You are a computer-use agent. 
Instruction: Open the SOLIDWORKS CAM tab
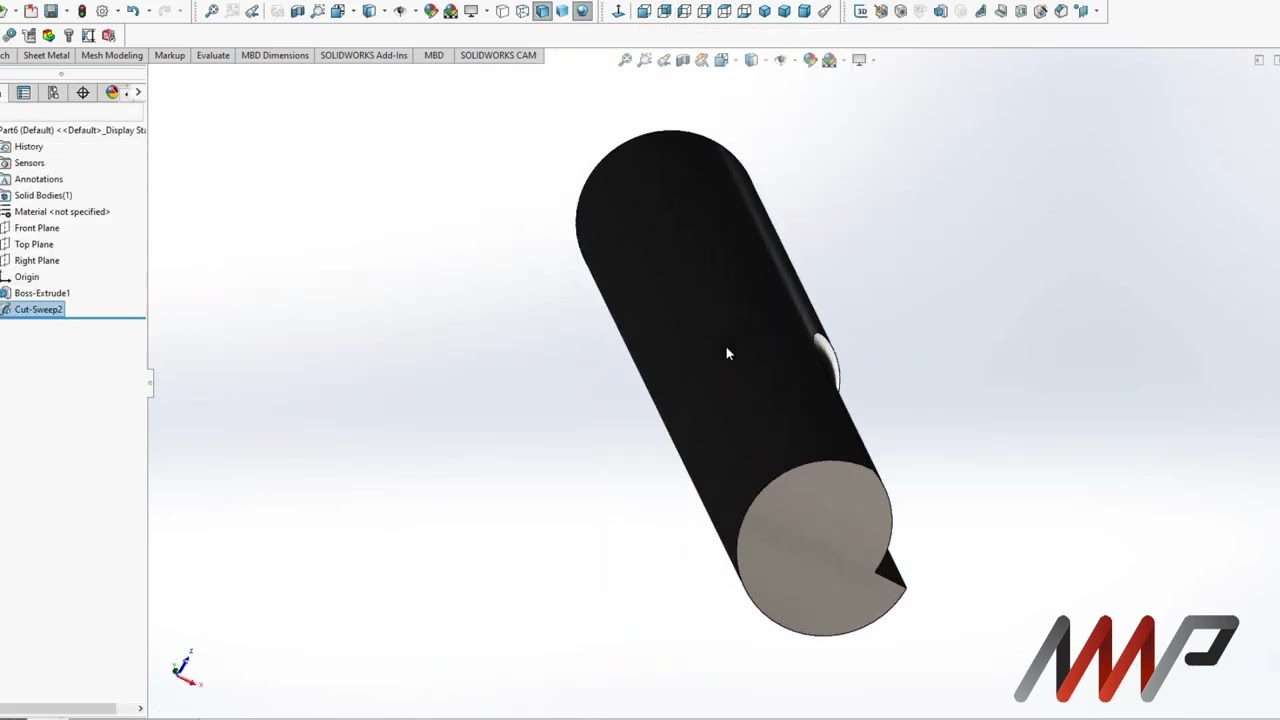tap(498, 55)
